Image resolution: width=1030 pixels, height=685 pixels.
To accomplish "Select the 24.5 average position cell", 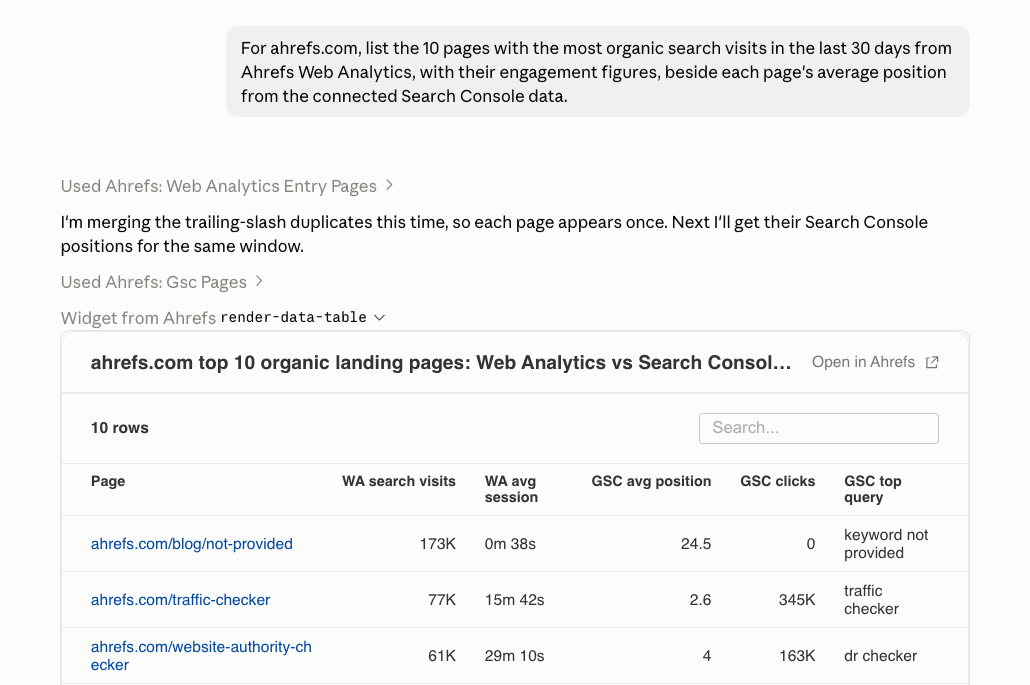I will click(x=696, y=544).
